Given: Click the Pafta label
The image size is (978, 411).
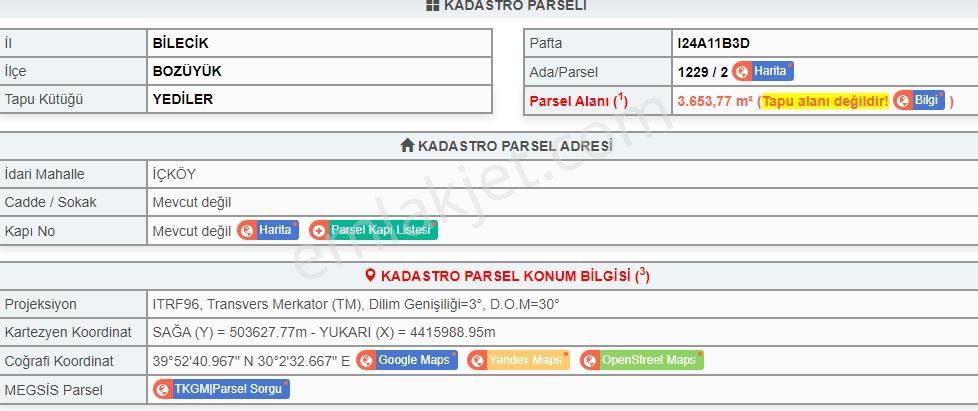Looking at the screenshot, I should [546, 43].
